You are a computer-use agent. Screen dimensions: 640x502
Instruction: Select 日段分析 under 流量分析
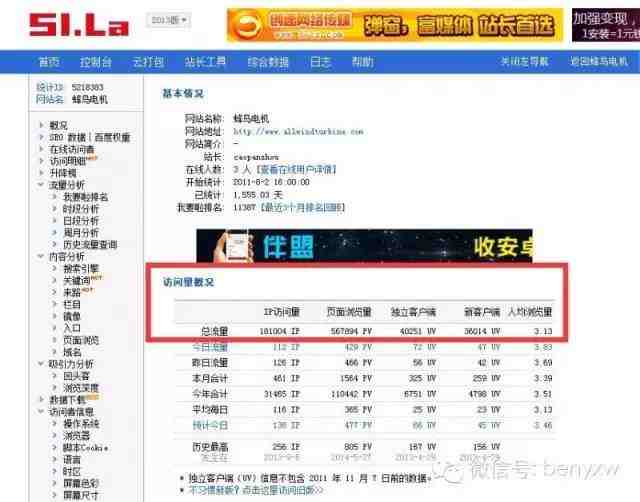(81, 221)
